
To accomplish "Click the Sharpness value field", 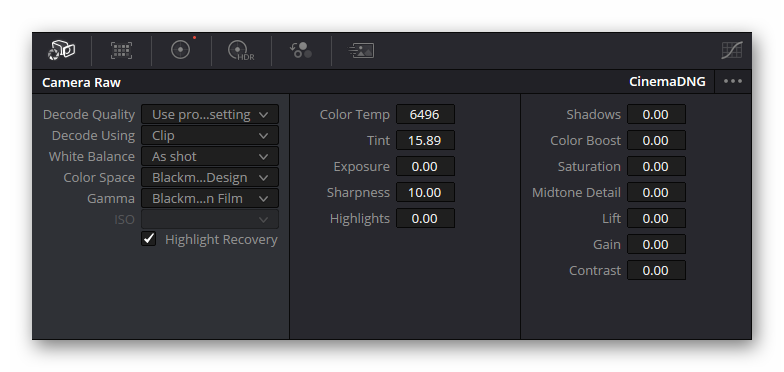I will point(426,192).
